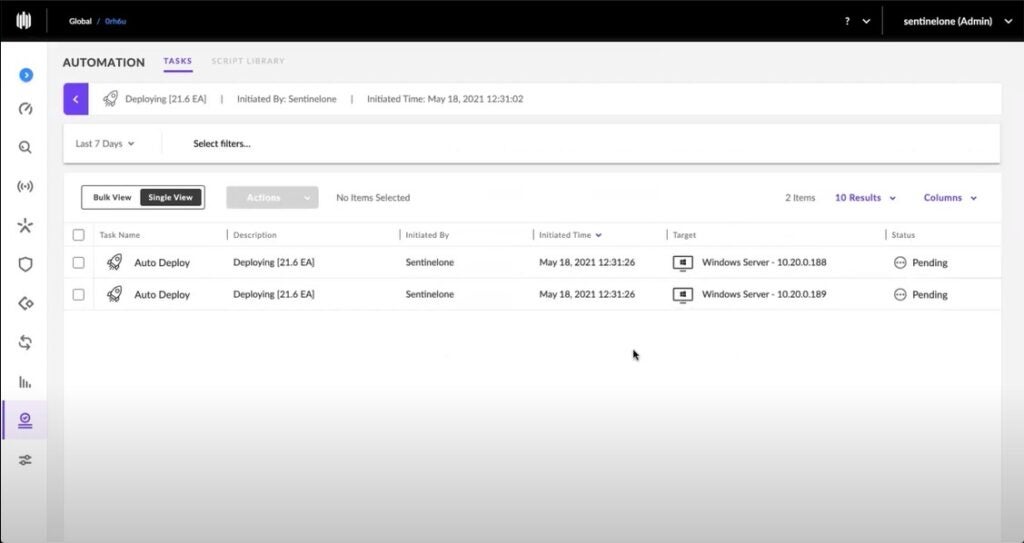
Task: Open the sentinelone (Admin) user menu
Action: pos(957,21)
